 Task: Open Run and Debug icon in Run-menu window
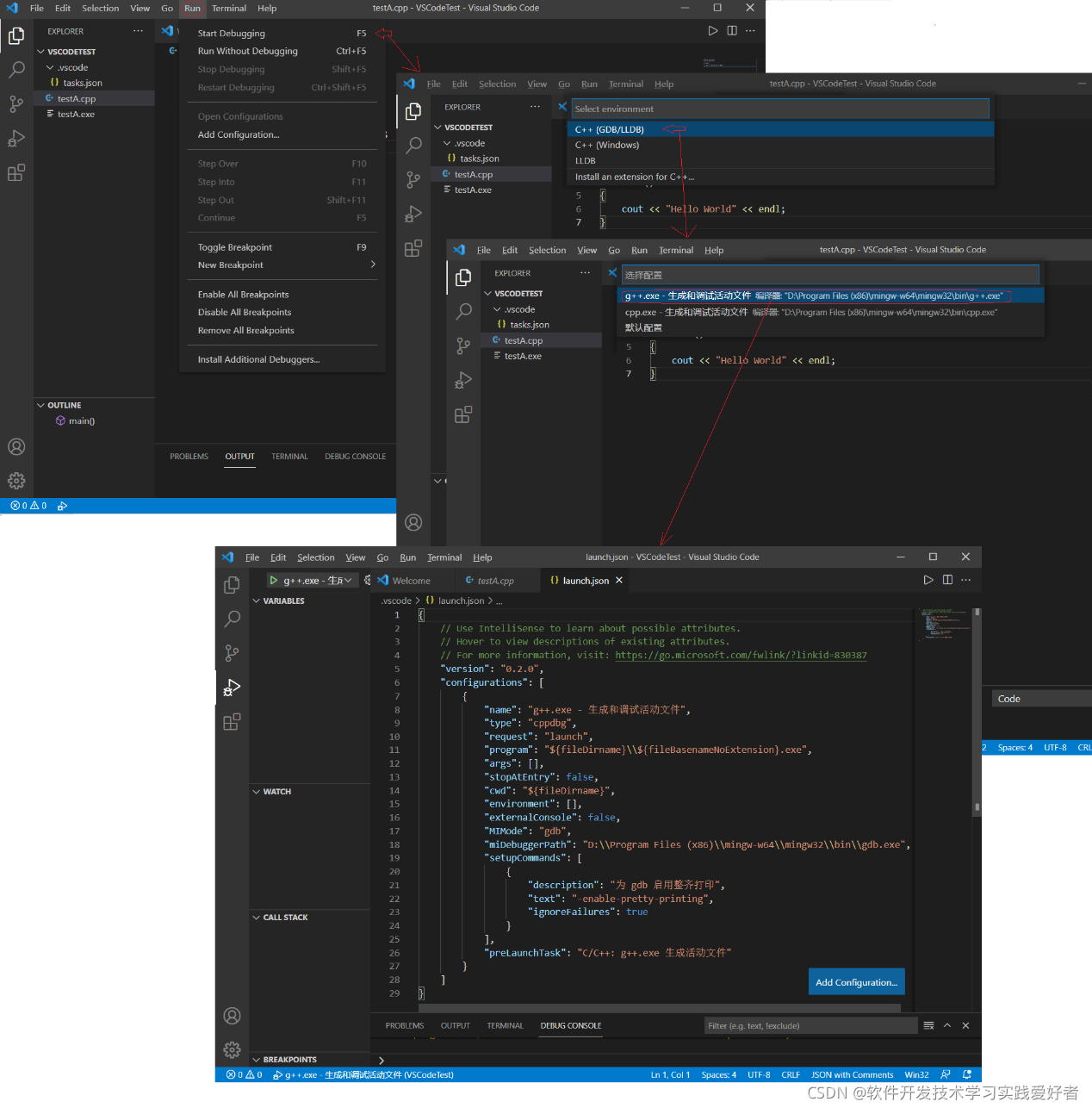[x=16, y=139]
